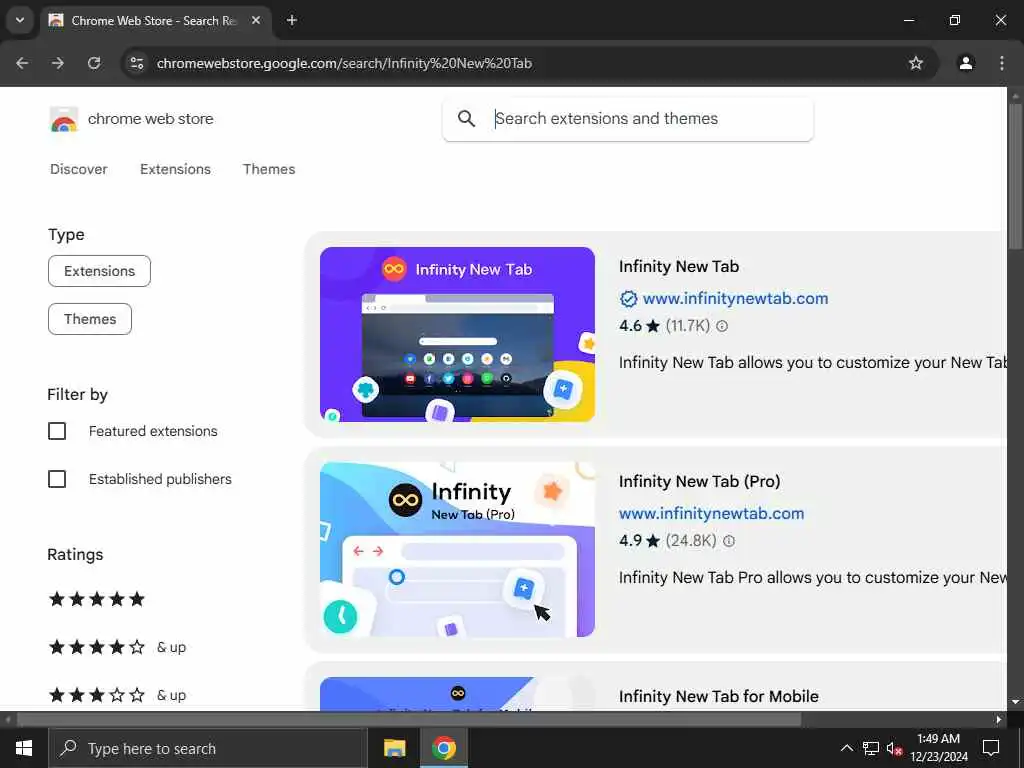Open the Infinity New Tab extension title
Screen dimensions: 1024x768
679,266
